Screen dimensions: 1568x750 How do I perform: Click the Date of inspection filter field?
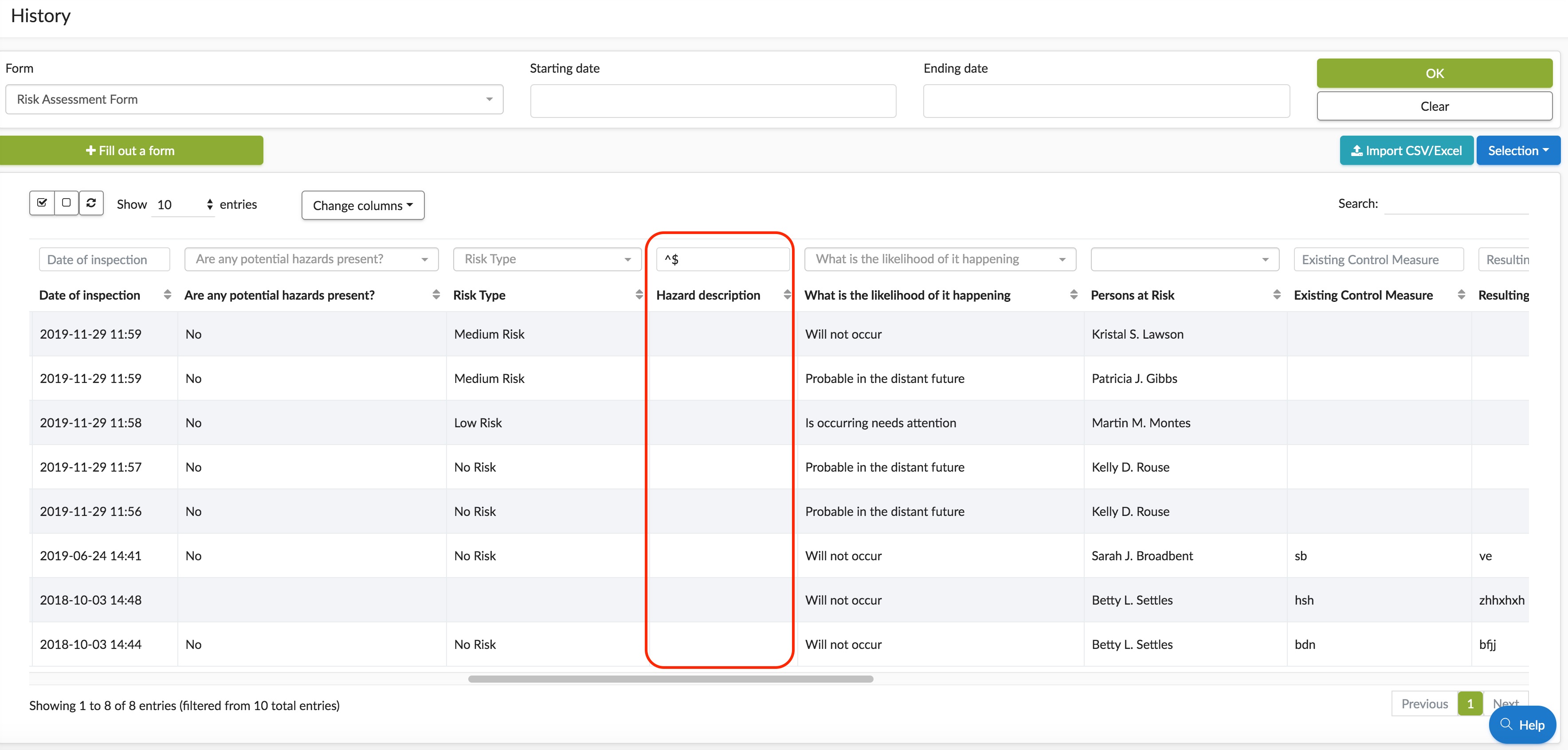click(x=104, y=260)
